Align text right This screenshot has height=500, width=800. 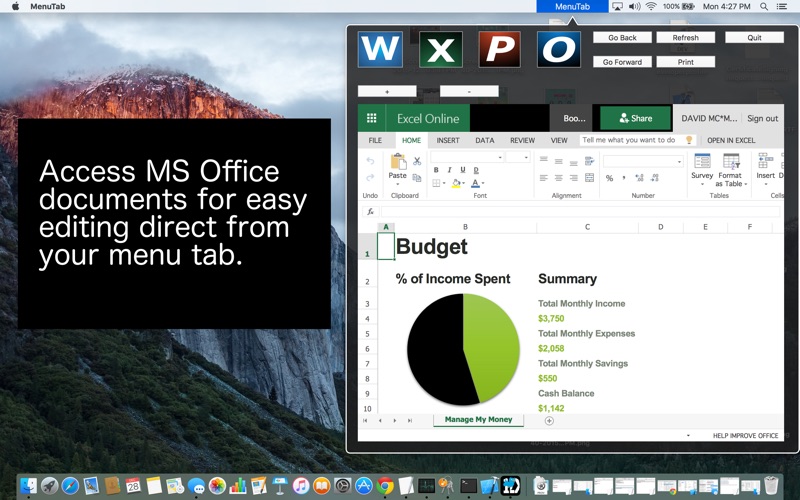coord(574,178)
